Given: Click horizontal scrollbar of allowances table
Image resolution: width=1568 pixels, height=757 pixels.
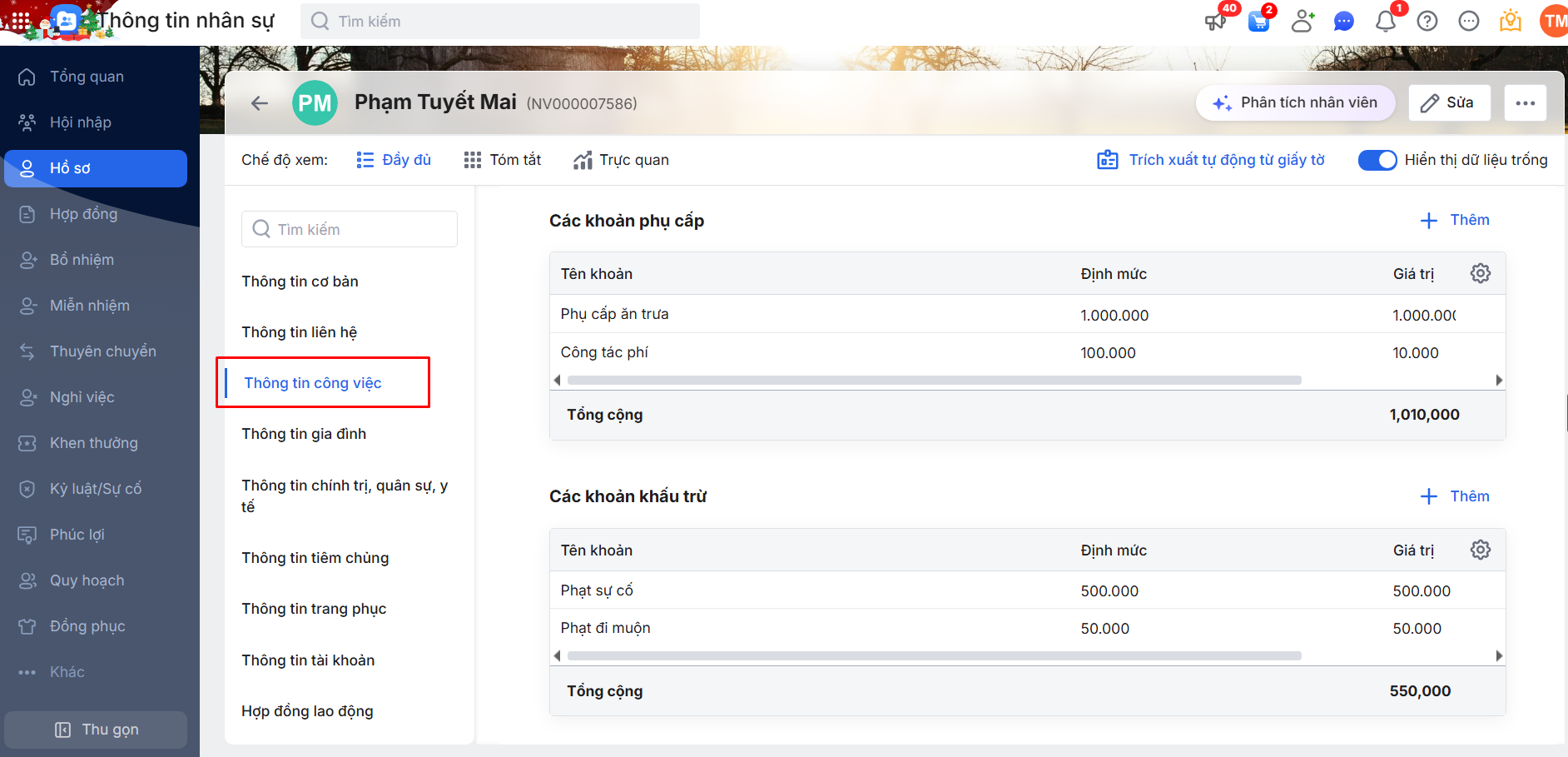Looking at the screenshot, I should 934,381.
